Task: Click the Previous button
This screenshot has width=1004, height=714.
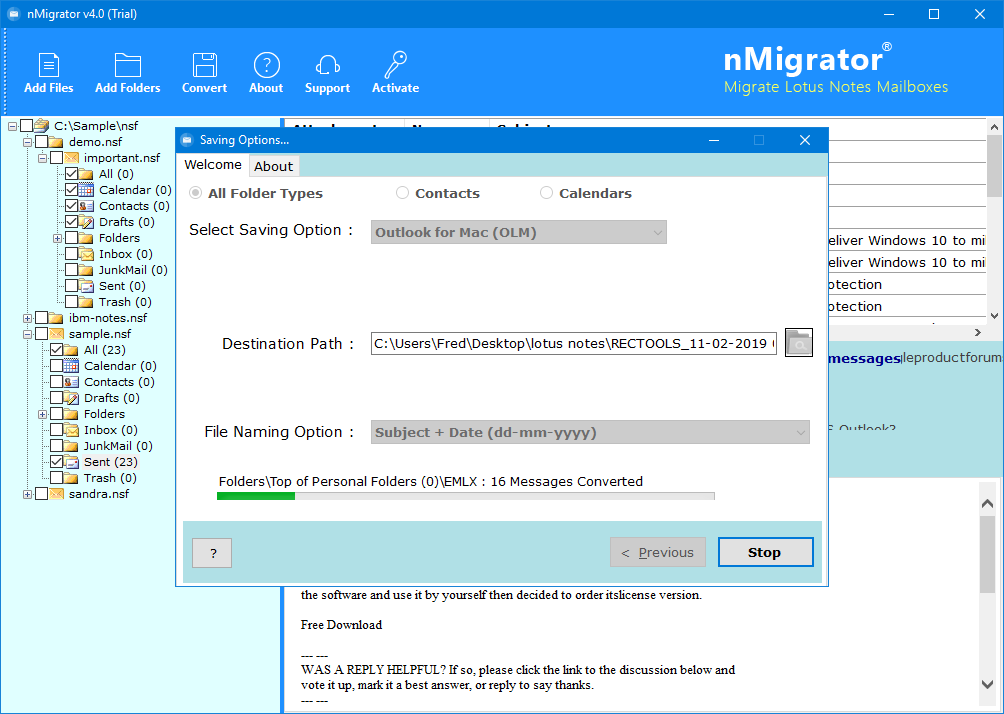Action: 658,552
